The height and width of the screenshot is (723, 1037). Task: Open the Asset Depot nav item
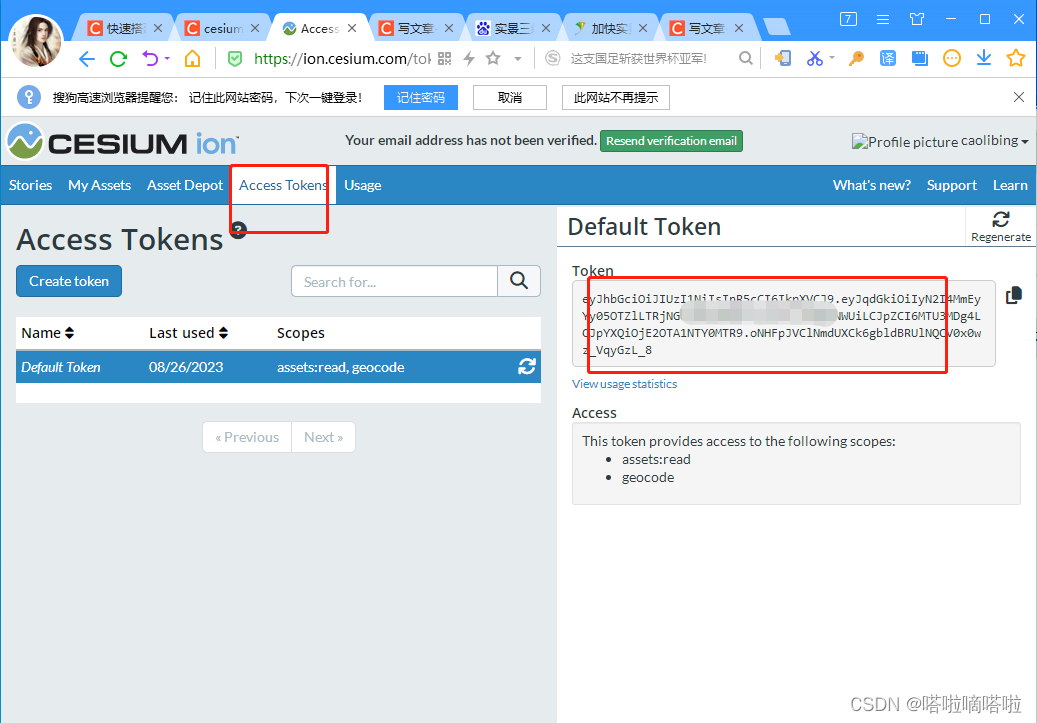click(185, 185)
